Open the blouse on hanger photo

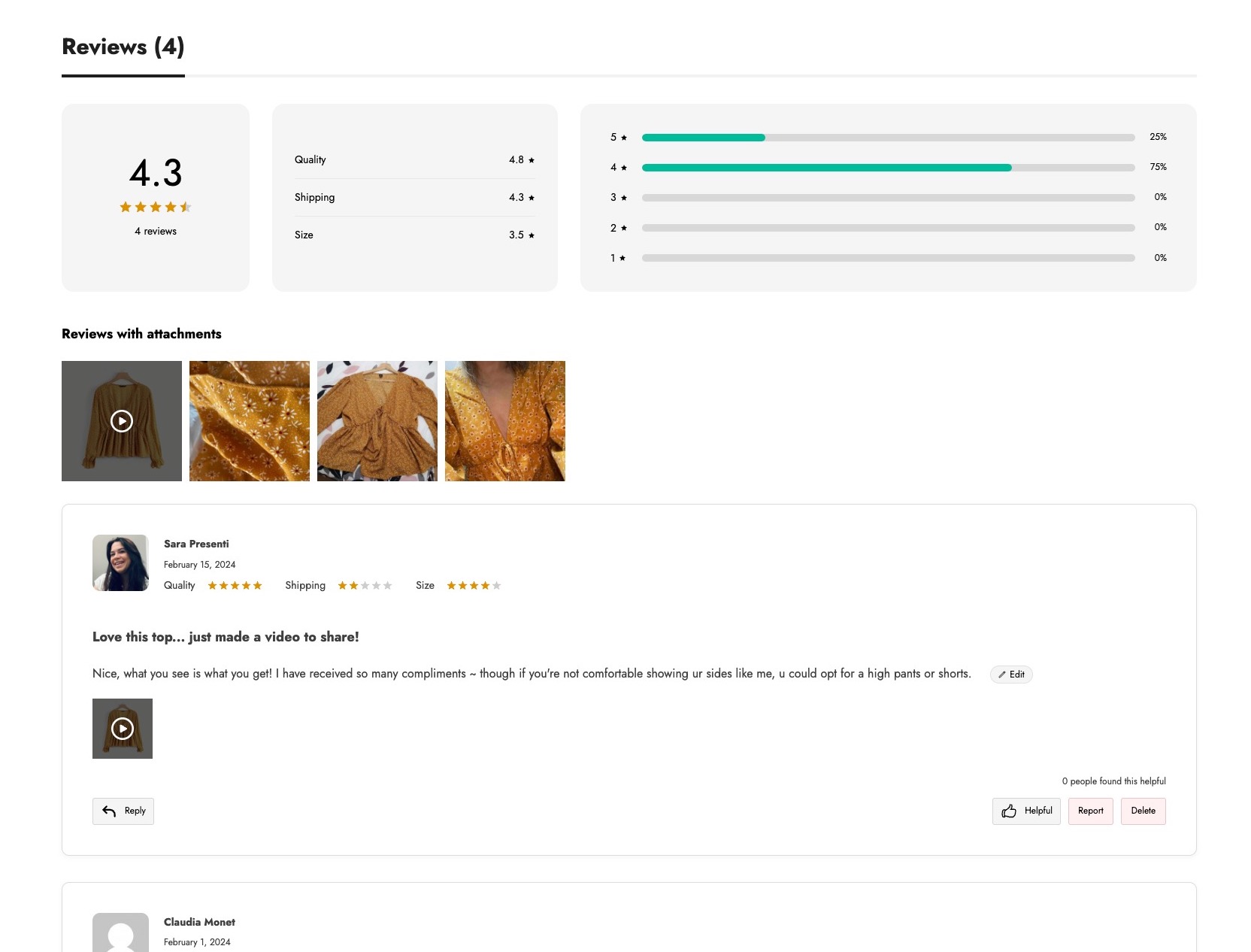(x=377, y=421)
